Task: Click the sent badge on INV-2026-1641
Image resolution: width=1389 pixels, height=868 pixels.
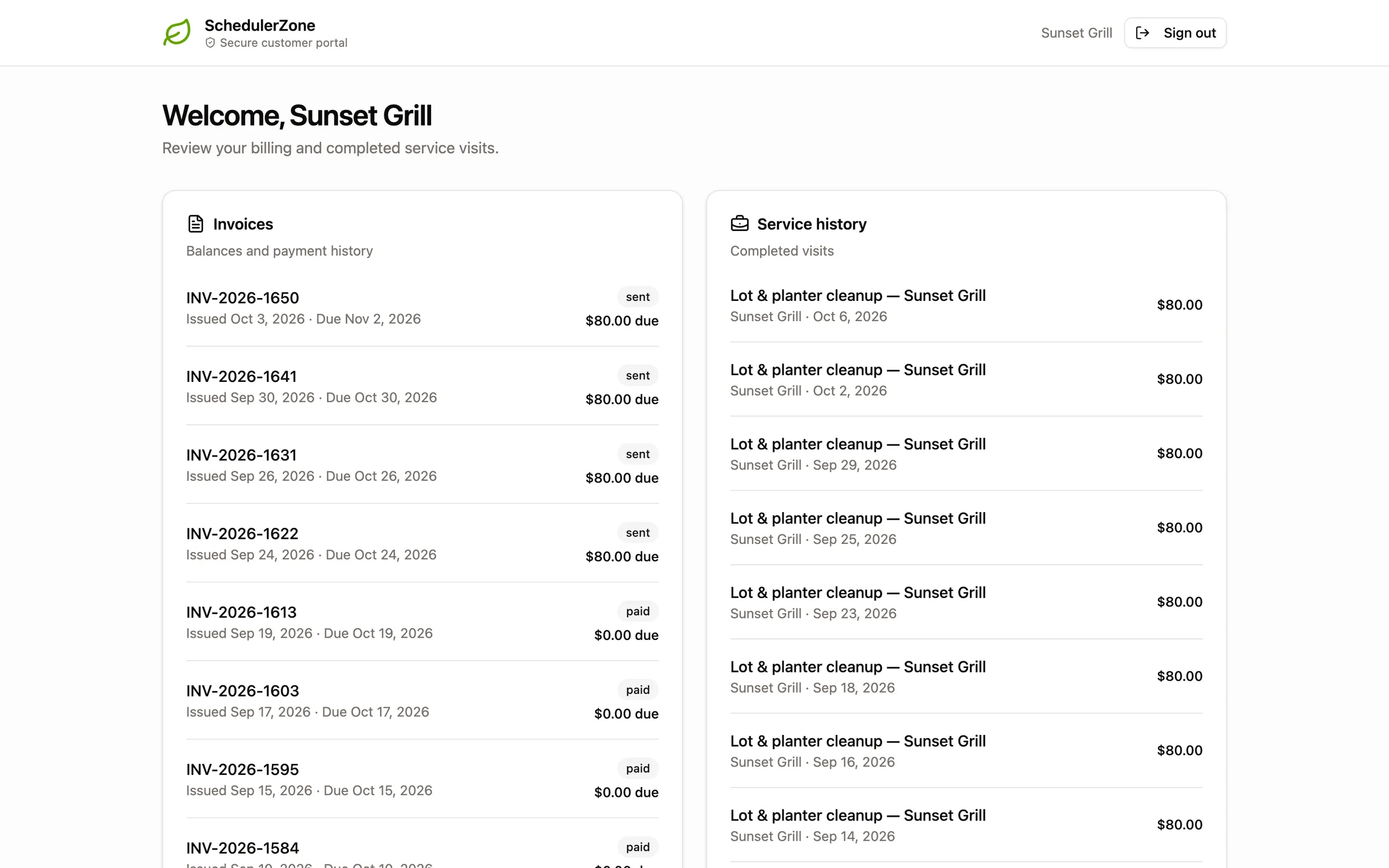Action: click(x=638, y=376)
